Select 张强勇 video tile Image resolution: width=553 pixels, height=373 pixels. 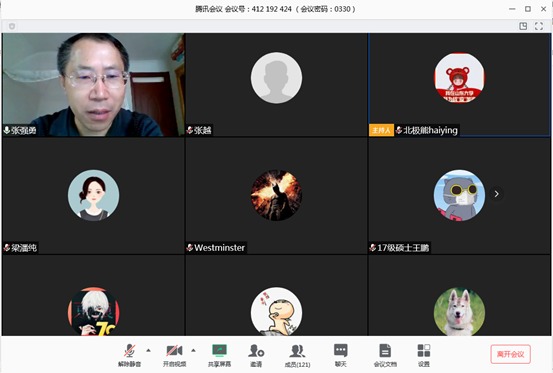93,85
